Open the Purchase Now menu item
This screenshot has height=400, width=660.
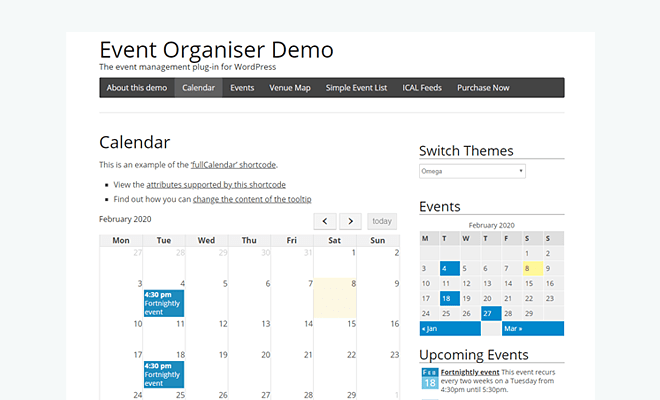point(483,88)
